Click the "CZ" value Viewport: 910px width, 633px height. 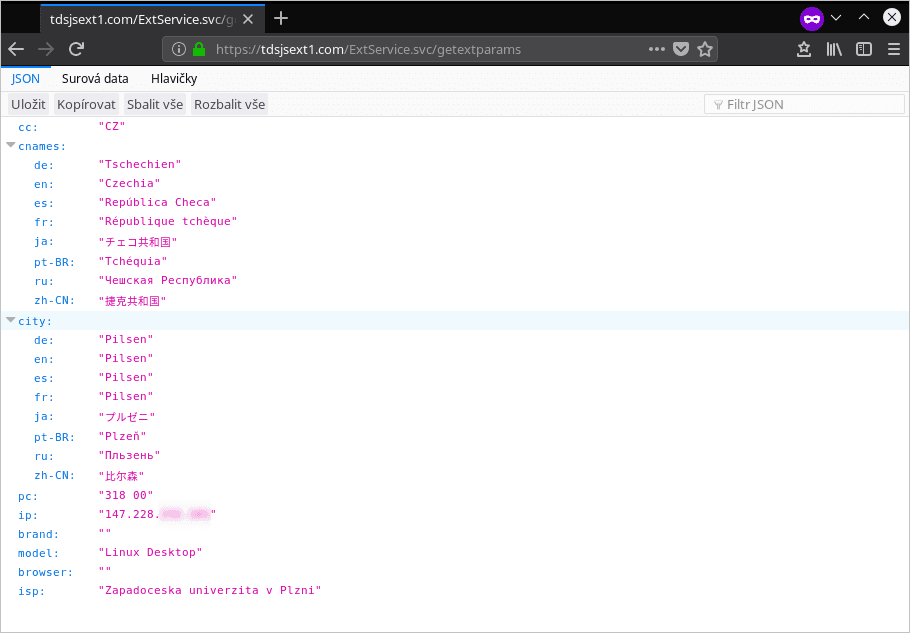click(112, 126)
